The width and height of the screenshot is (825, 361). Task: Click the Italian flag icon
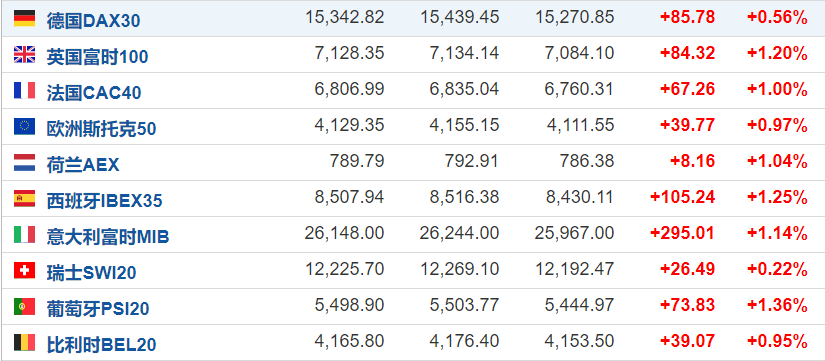click(24, 235)
